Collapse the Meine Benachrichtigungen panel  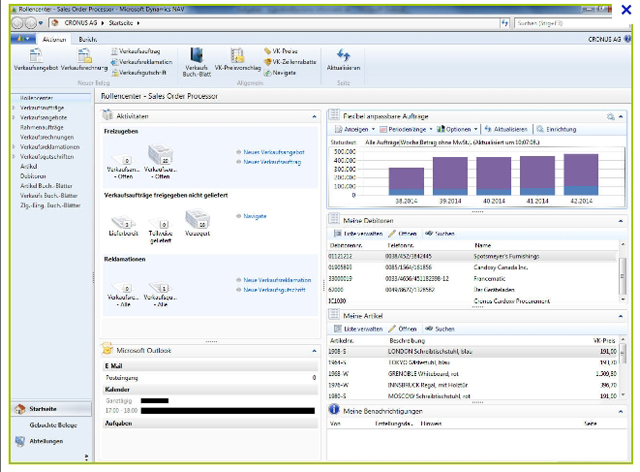(x=621, y=412)
